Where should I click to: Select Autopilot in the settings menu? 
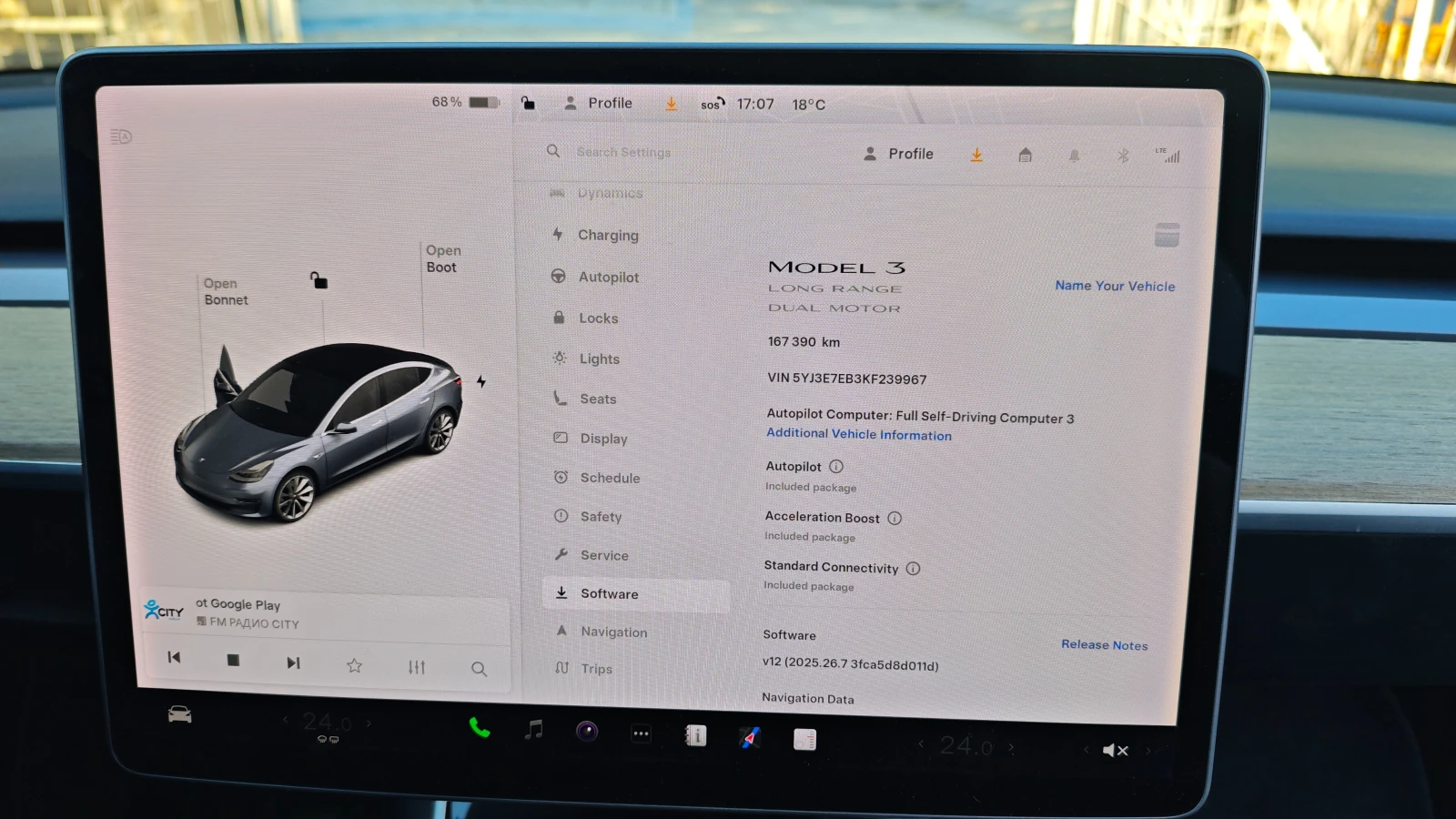click(x=608, y=278)
